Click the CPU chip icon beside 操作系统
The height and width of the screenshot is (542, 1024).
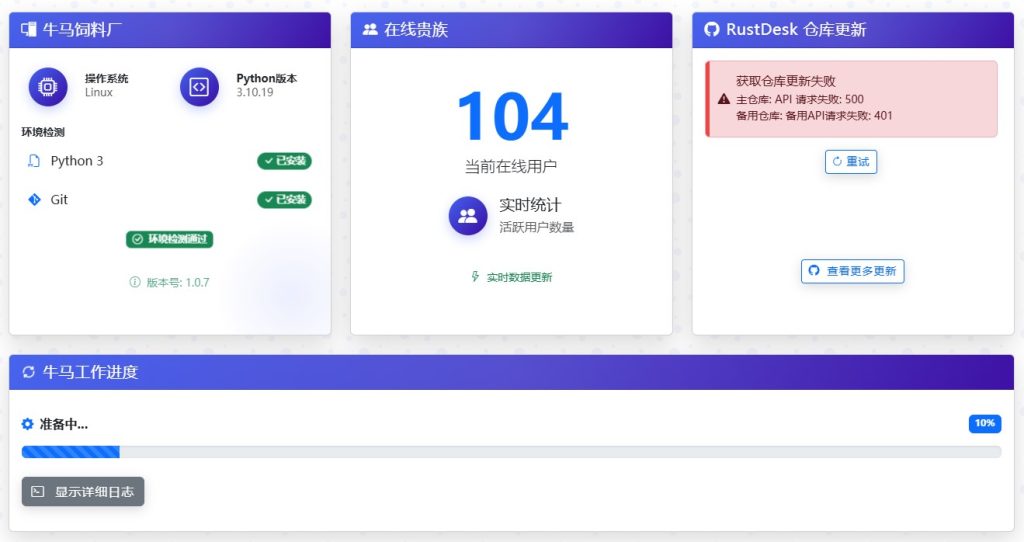tap(48, 86)
